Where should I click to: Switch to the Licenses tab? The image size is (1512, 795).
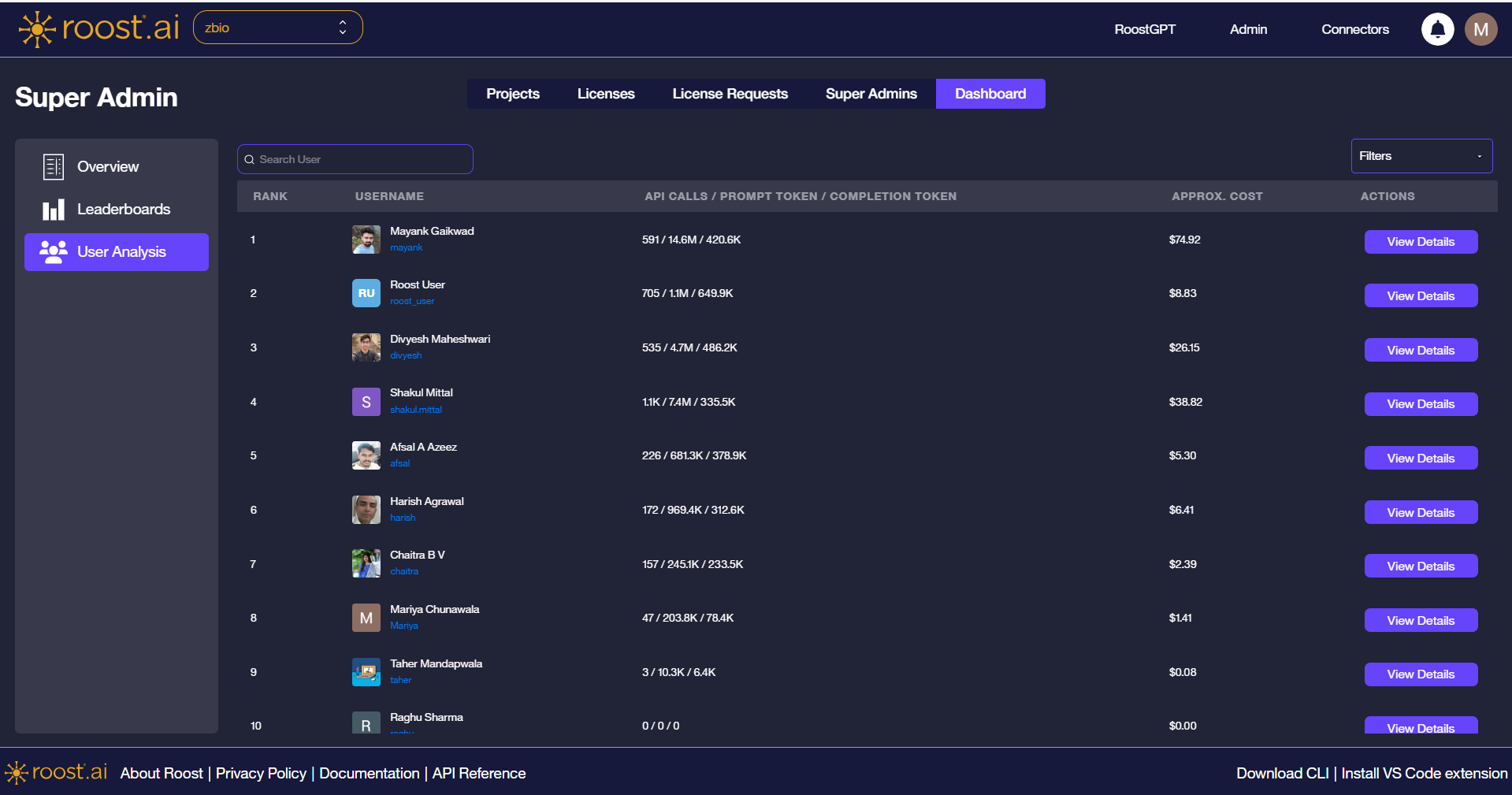605,93
